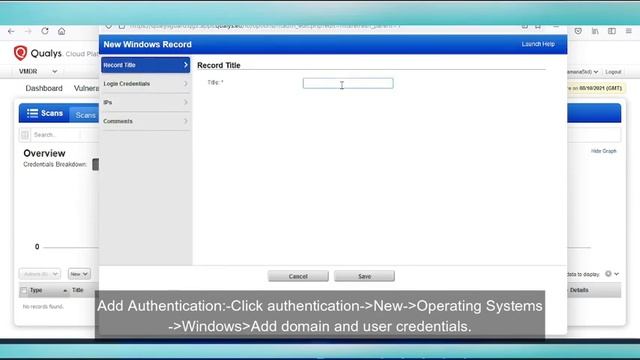
Task: Click the Qualys logo
Action: pyautogui.click(x=20, y=53)
